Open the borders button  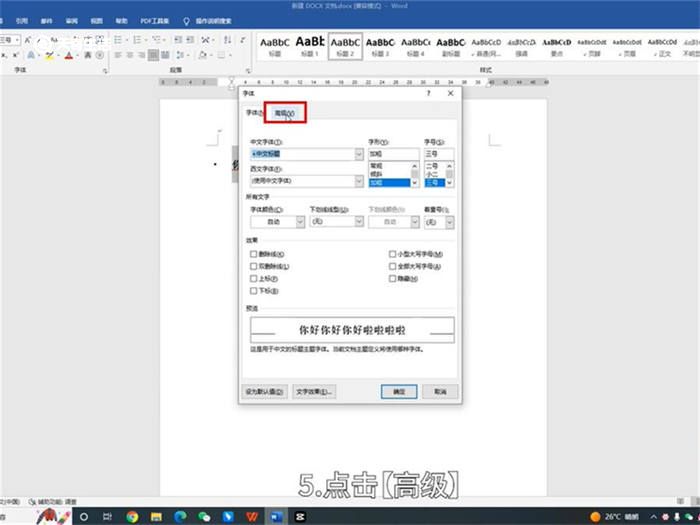[x=223, y=55]
